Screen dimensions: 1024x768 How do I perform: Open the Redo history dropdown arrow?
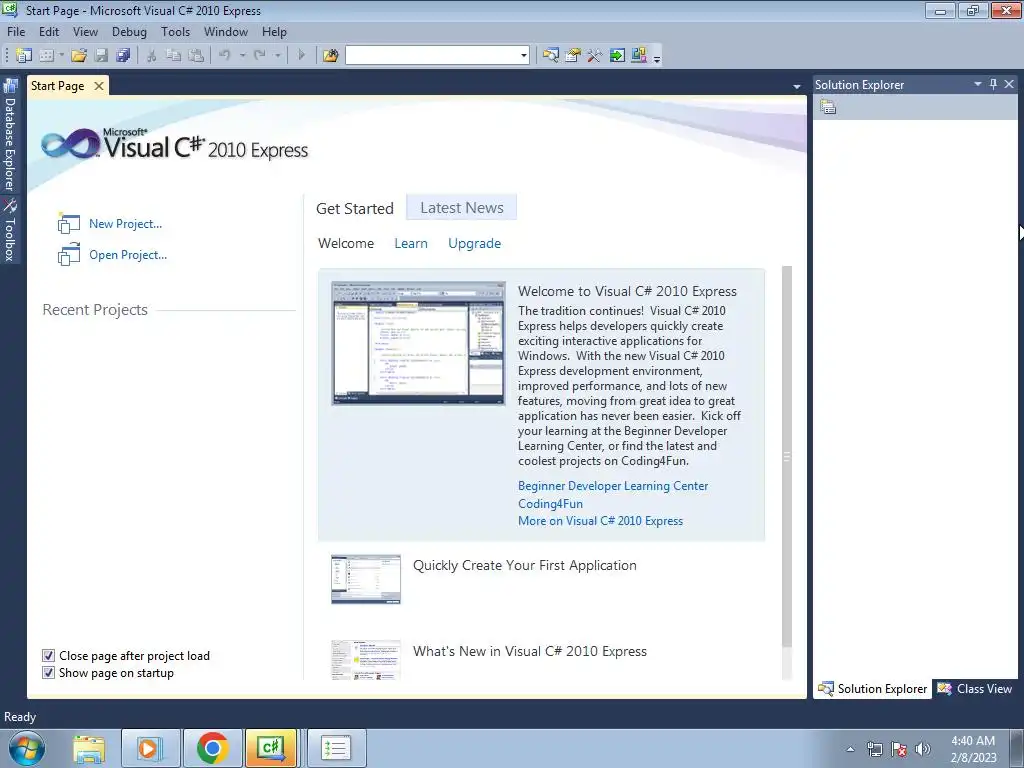278,56
